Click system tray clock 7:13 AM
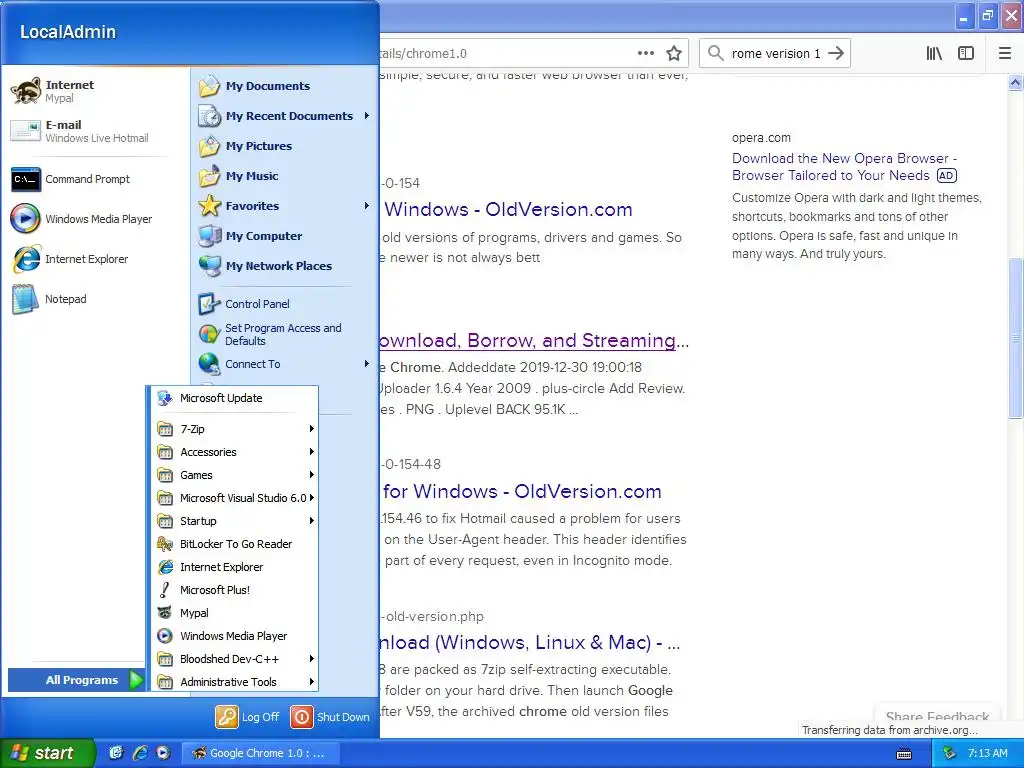 tap(987, 753)
